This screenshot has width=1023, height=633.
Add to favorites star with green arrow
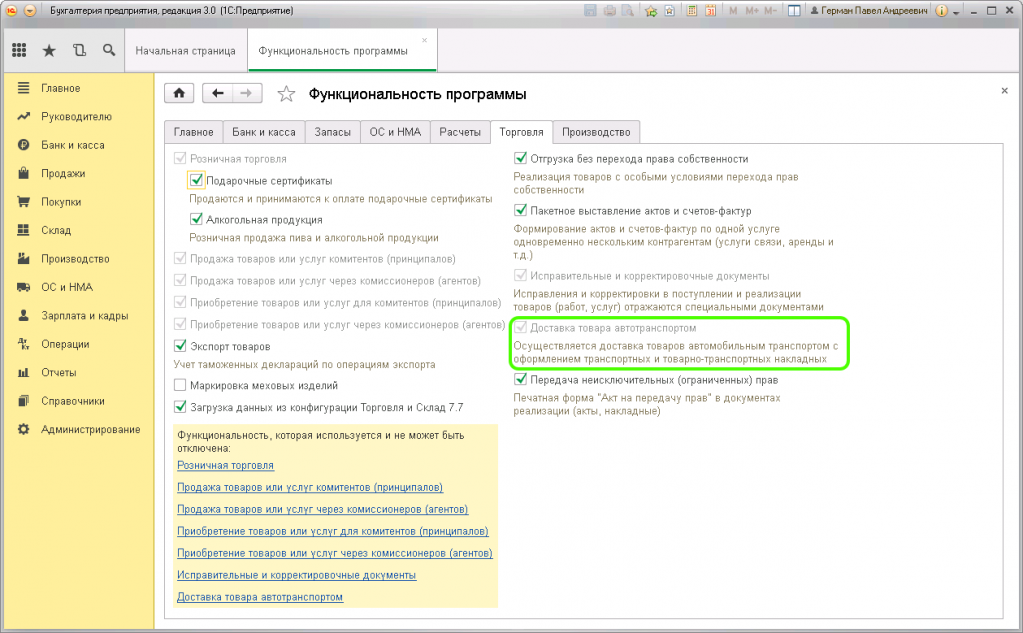651,10
